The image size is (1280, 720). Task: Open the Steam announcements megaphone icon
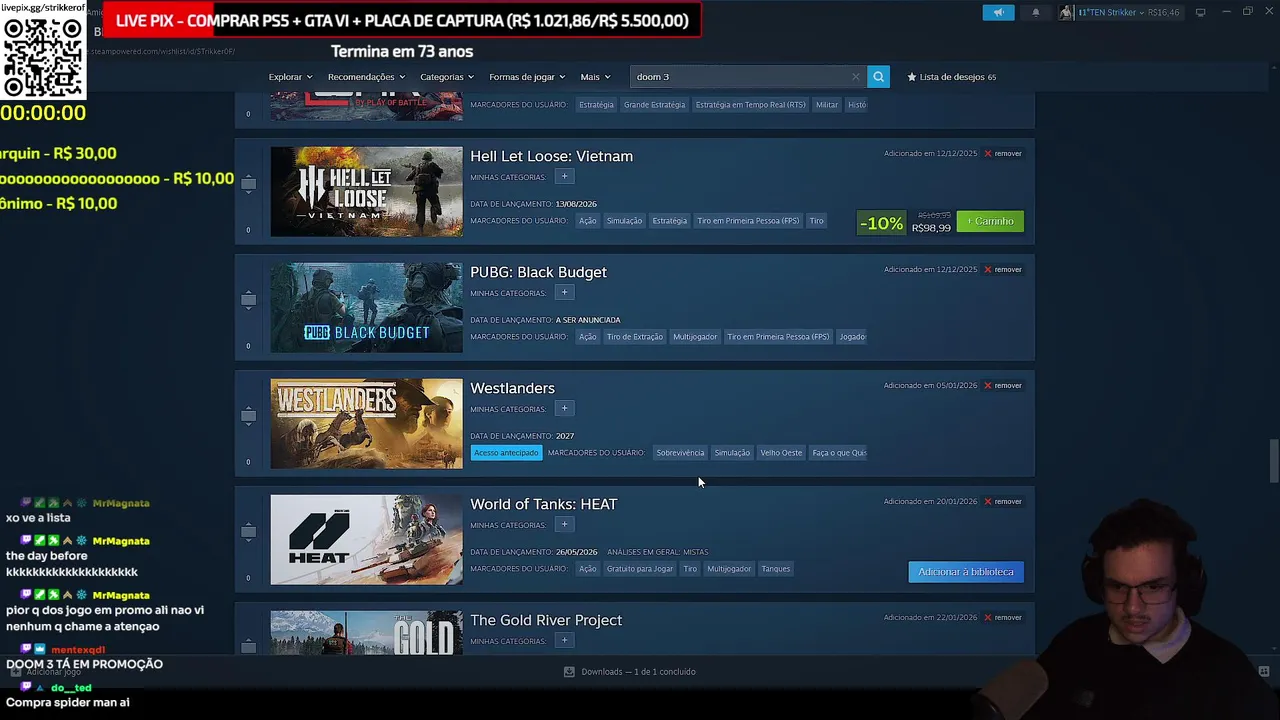click(998, 12)
